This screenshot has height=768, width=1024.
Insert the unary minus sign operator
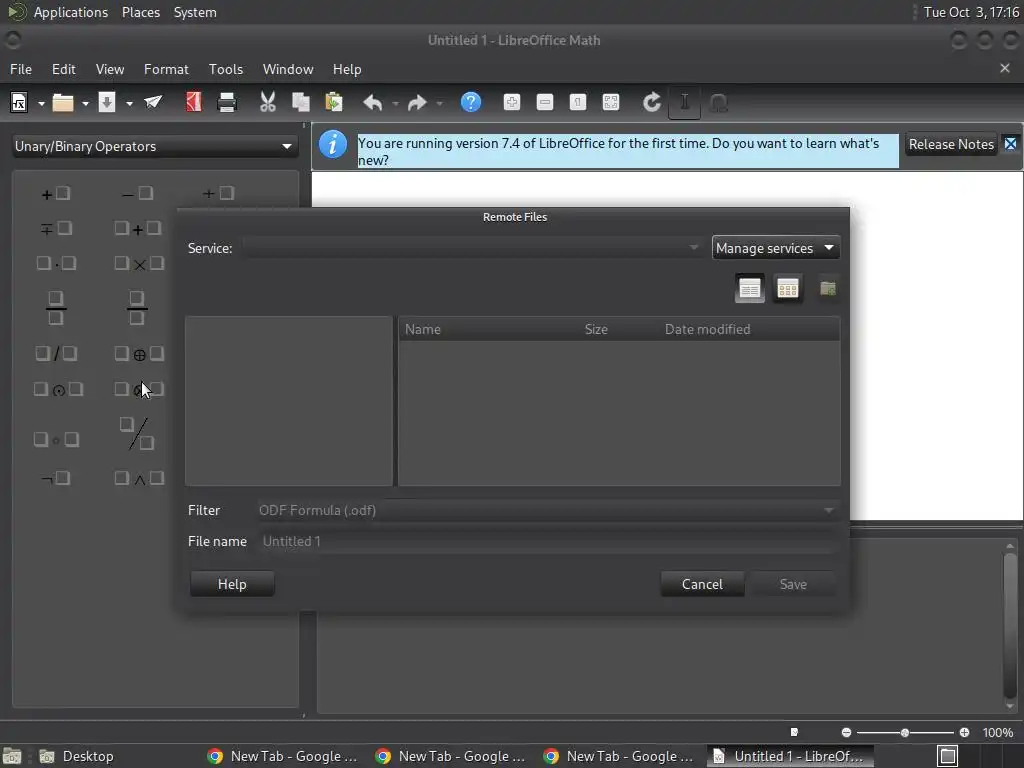(137, 193)
